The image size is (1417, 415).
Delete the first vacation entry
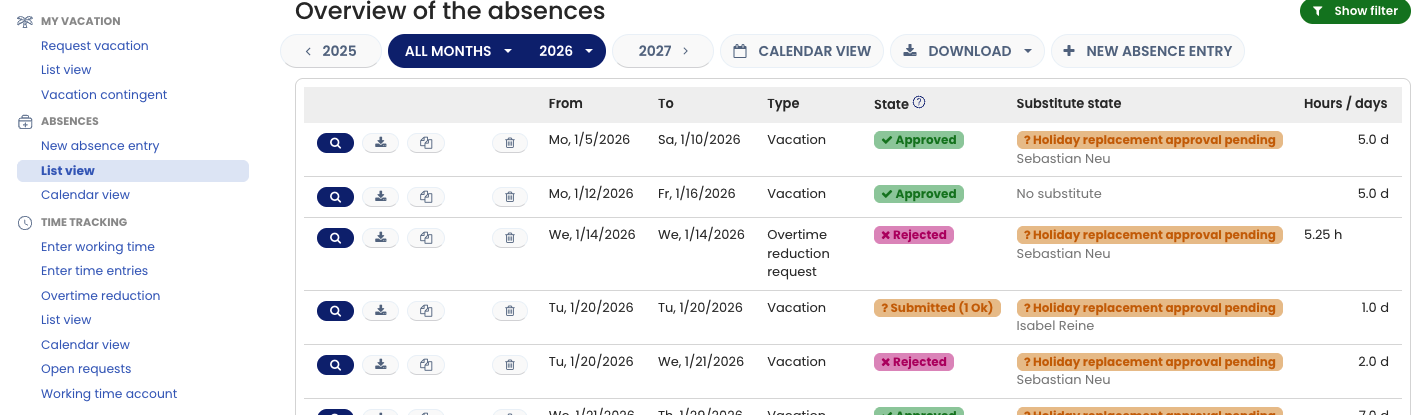click(x=509, y=143)
